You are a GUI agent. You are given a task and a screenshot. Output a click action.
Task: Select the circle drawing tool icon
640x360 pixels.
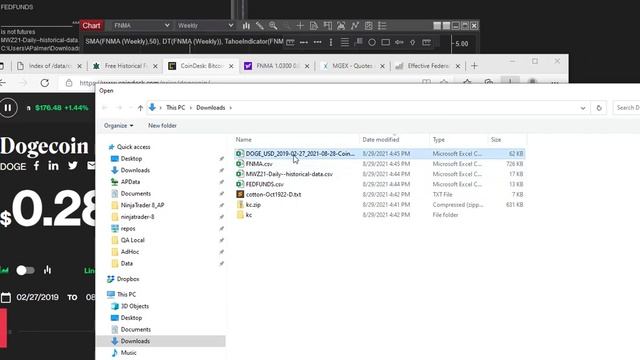372,42
